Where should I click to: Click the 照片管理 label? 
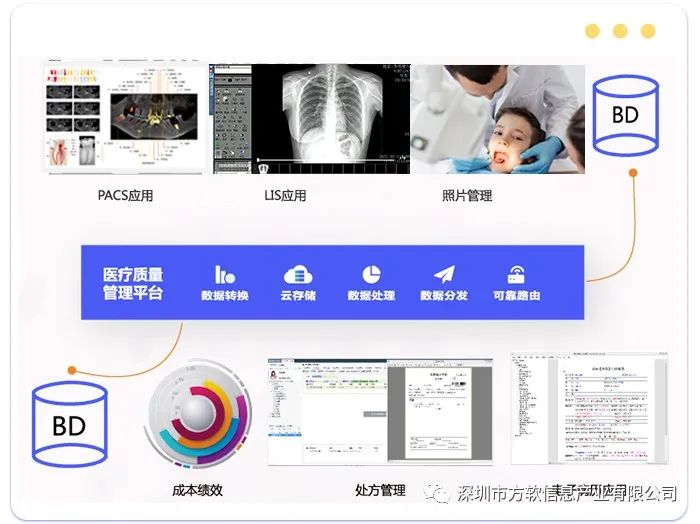tap(466, 196)
